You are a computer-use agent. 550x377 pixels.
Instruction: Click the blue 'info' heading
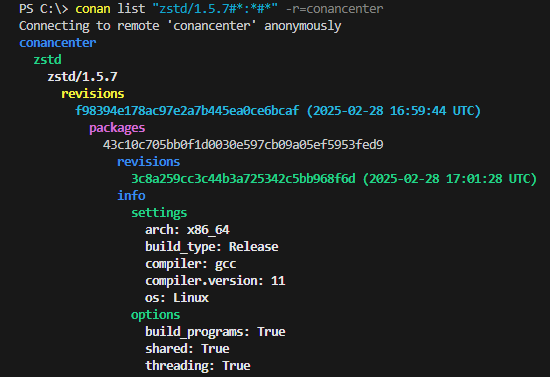[131, 195]
